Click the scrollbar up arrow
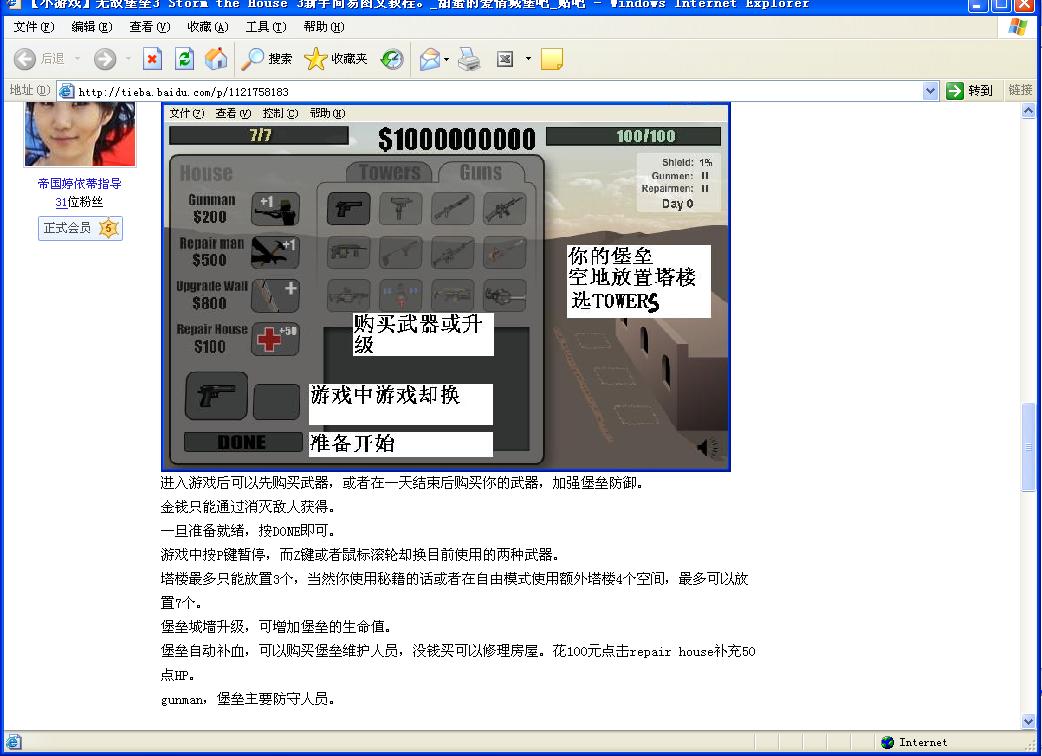The image size is (1042, 756). click(x=1028, y=110)
